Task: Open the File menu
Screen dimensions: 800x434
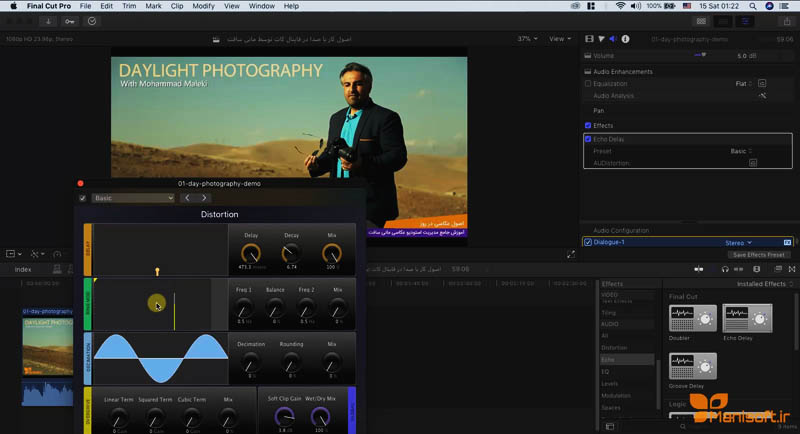Action: 85,6
